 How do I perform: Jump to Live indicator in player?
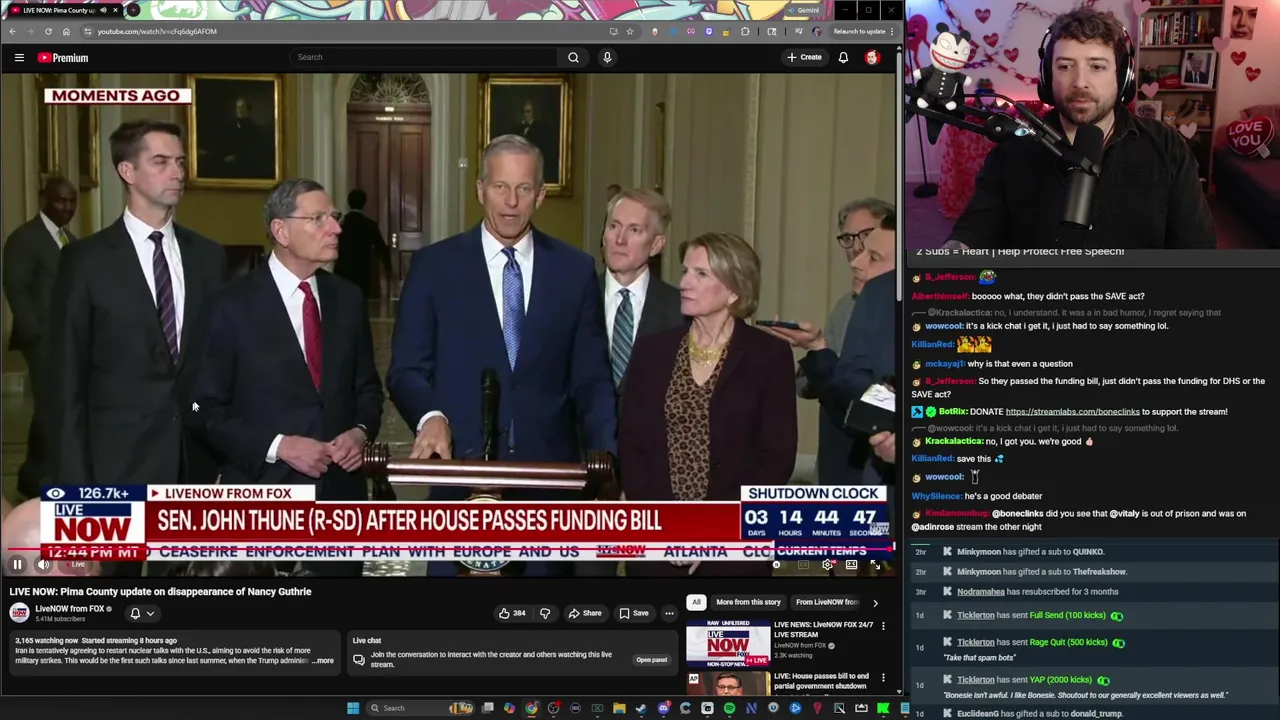pos(77,565)
